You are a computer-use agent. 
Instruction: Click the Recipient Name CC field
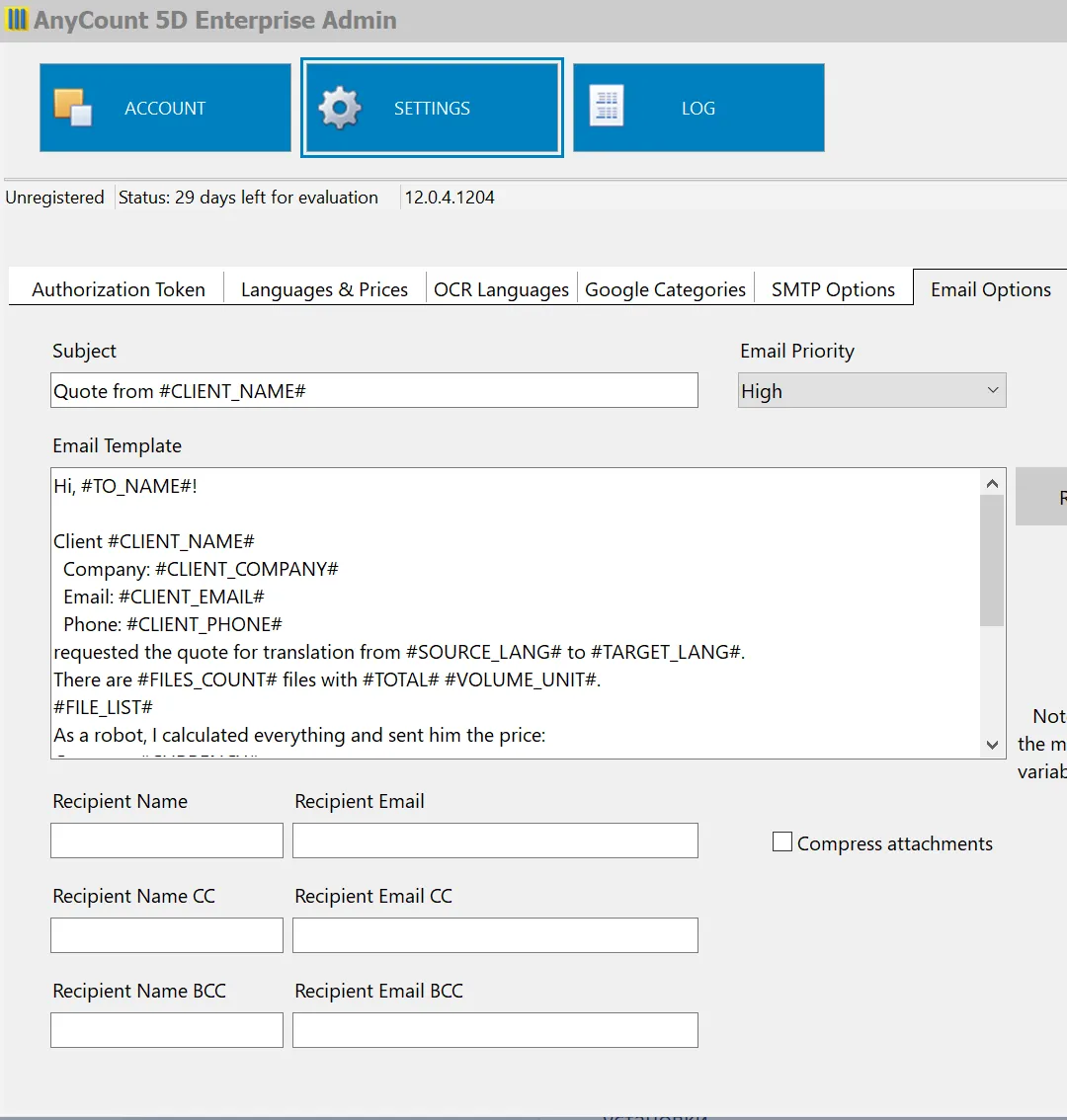167,935
